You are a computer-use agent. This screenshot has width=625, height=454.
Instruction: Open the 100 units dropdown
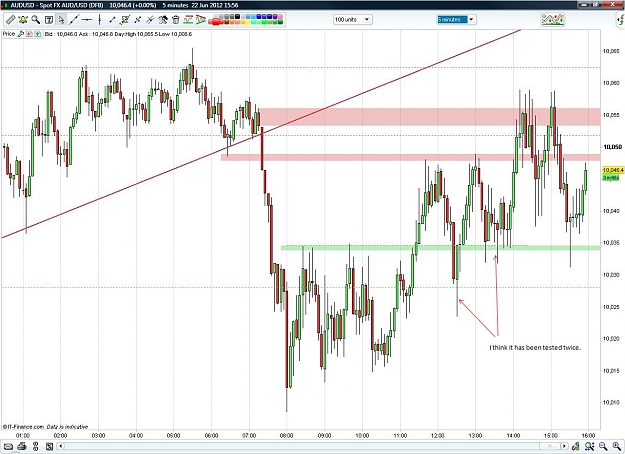point(353,20)
